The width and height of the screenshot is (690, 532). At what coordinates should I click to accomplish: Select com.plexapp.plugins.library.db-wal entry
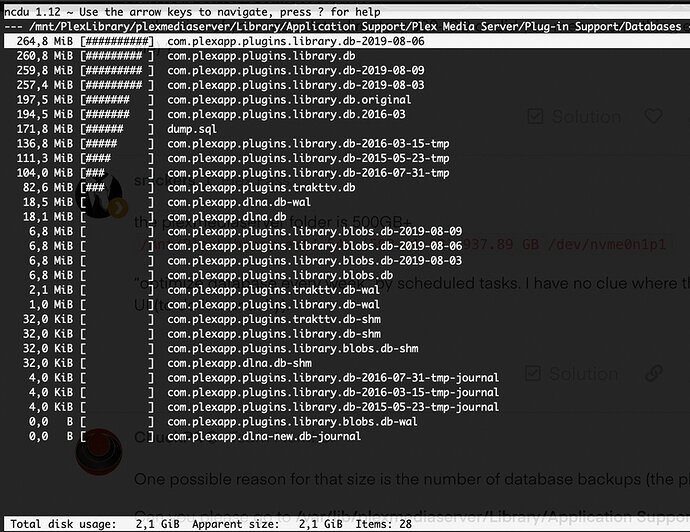pos(273,305)
